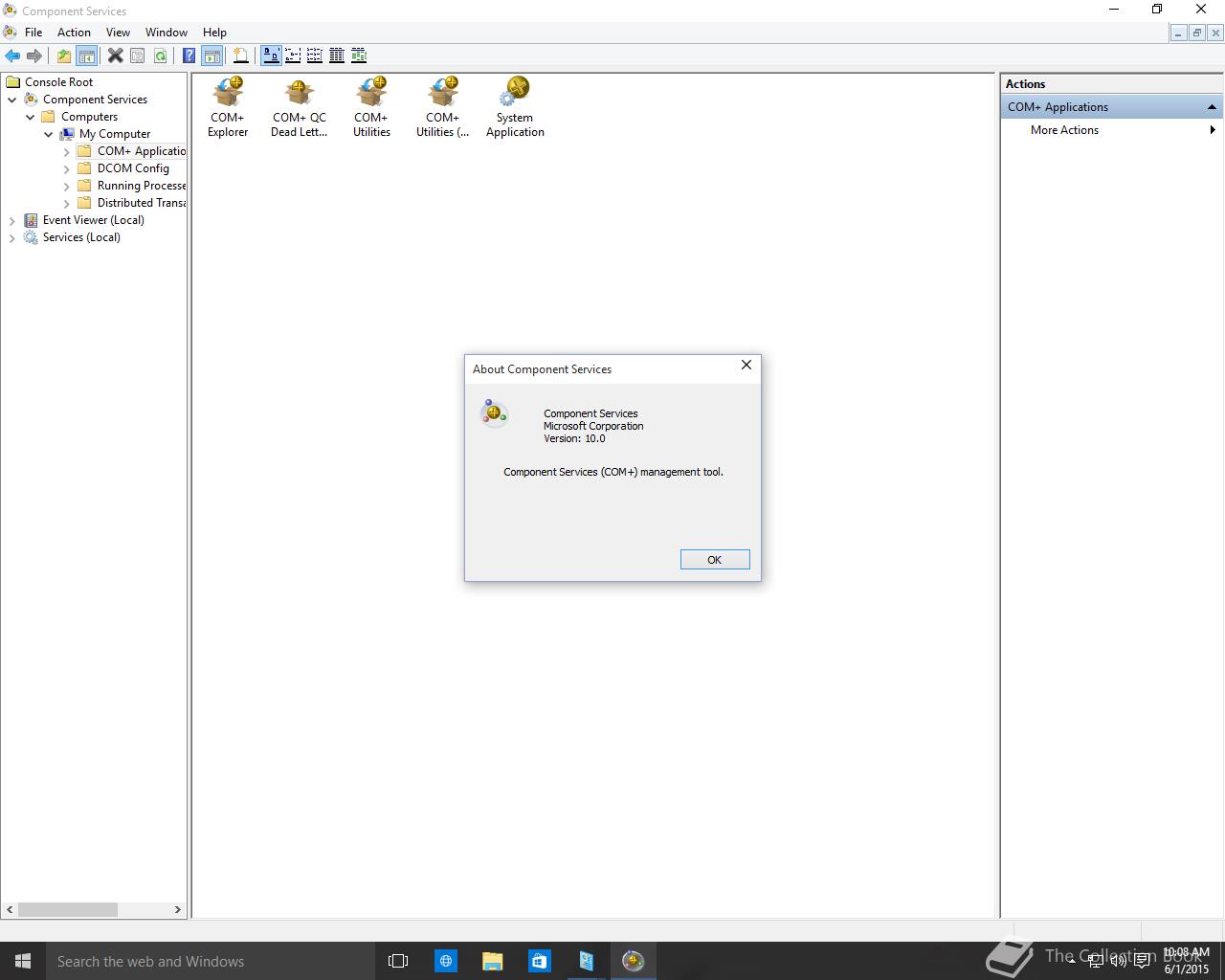Select the System Application icon
This screenshot has height=980, width=1225.
[x=515, y=107]
